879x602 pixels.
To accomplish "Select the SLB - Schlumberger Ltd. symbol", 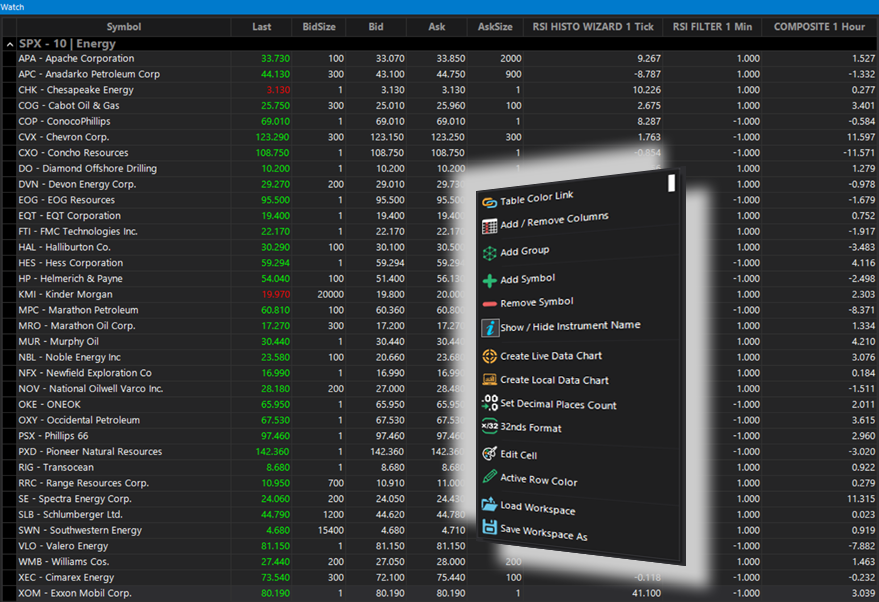I will [70, 514].
